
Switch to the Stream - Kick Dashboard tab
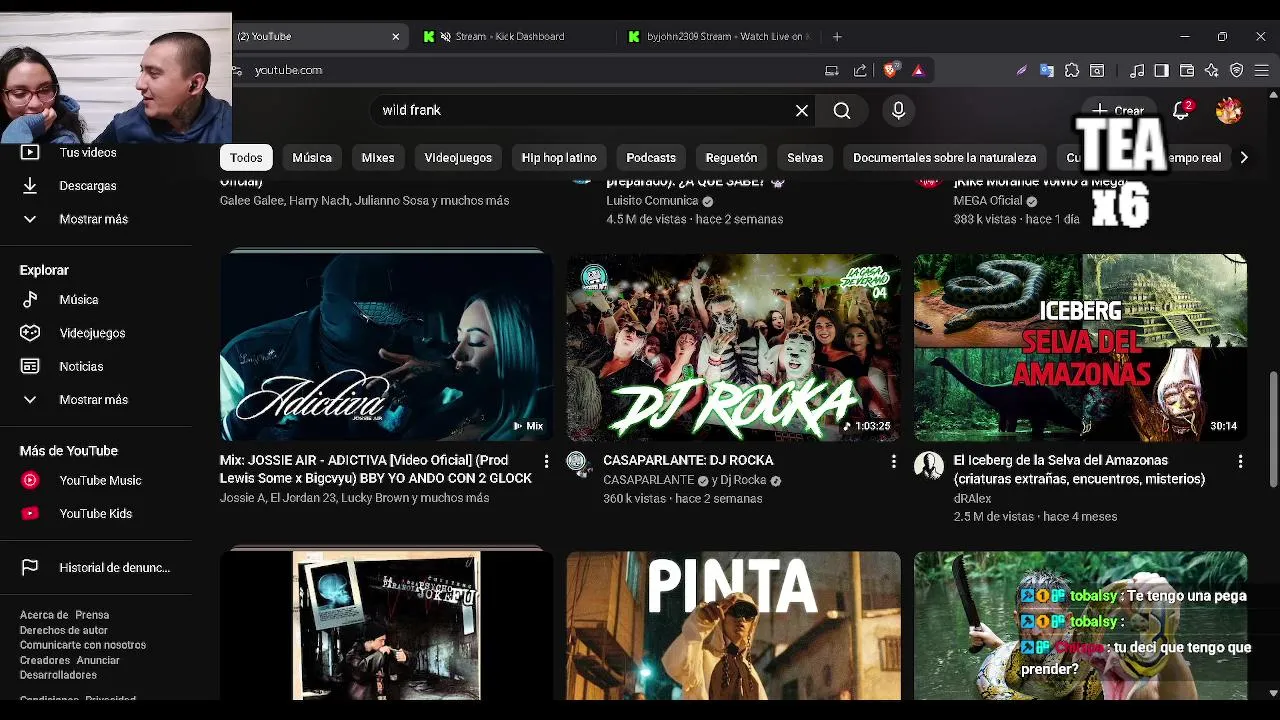pos(510,36)
